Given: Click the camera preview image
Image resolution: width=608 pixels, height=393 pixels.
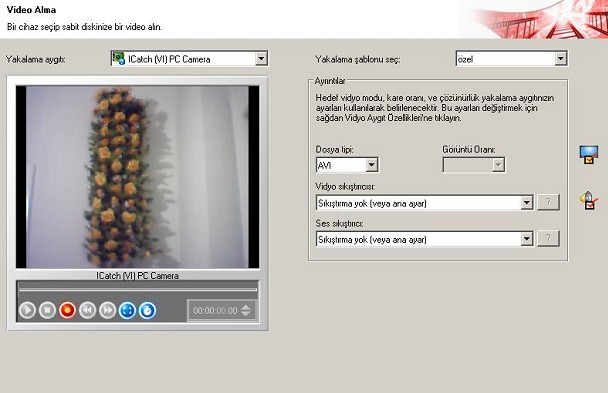Looking at the screenshot, I should coord(138,177).
